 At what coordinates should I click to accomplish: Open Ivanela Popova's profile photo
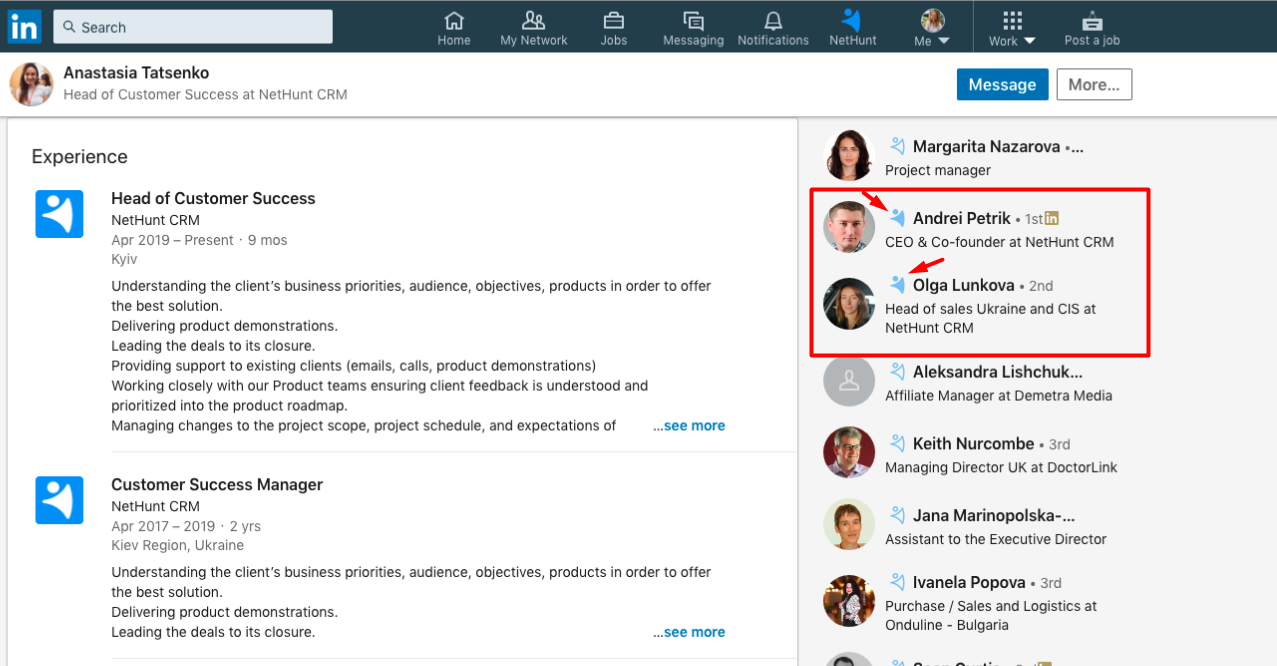849,600
